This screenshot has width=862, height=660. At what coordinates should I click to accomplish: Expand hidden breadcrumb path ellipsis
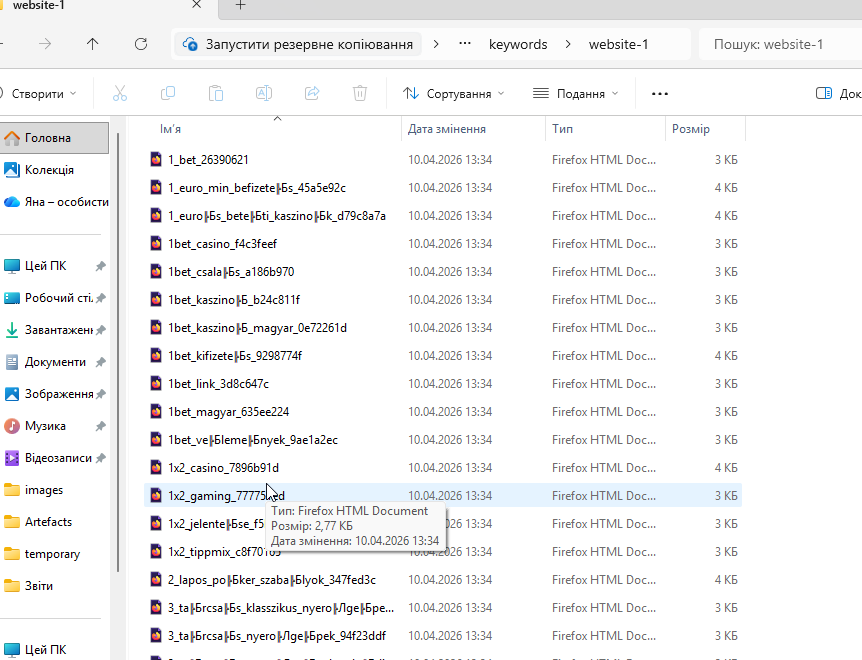(465, 44)
